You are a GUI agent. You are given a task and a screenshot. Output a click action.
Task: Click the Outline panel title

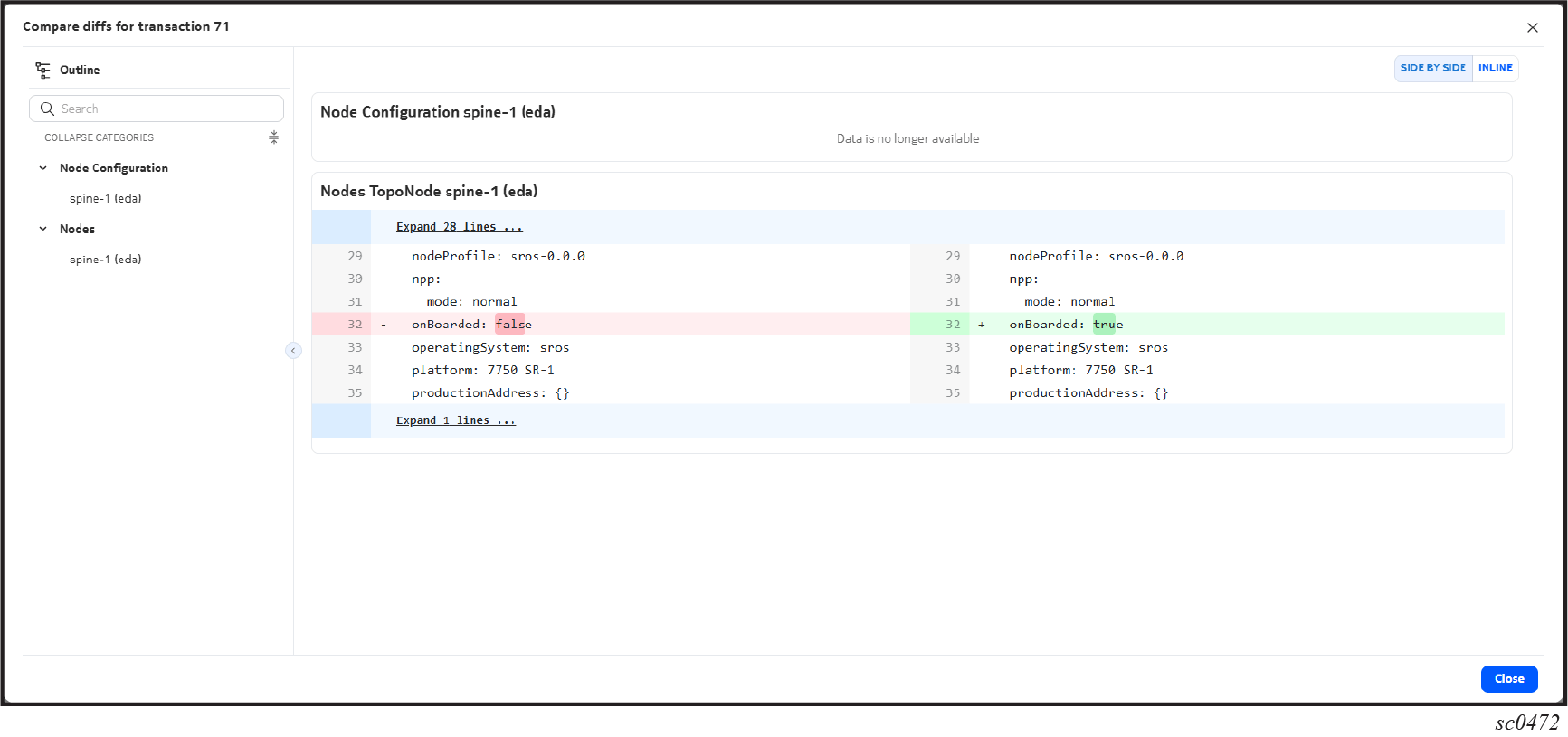(80, 70)
